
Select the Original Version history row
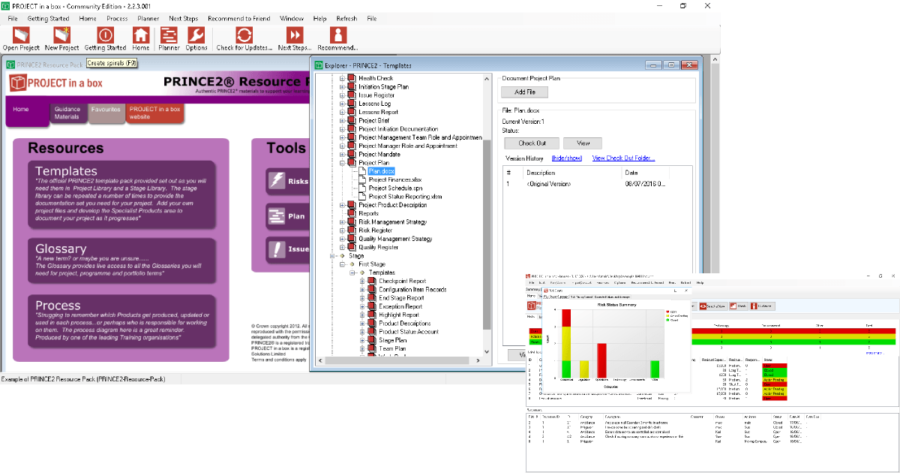coord(597,184)
